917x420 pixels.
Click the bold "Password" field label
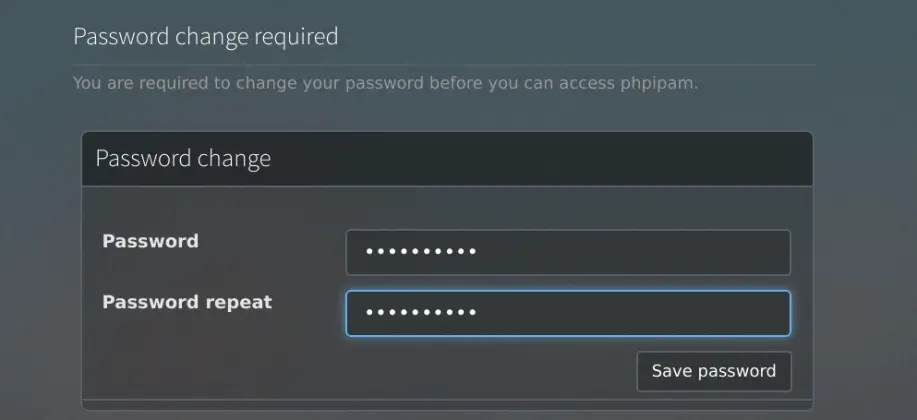click(150, 241)
